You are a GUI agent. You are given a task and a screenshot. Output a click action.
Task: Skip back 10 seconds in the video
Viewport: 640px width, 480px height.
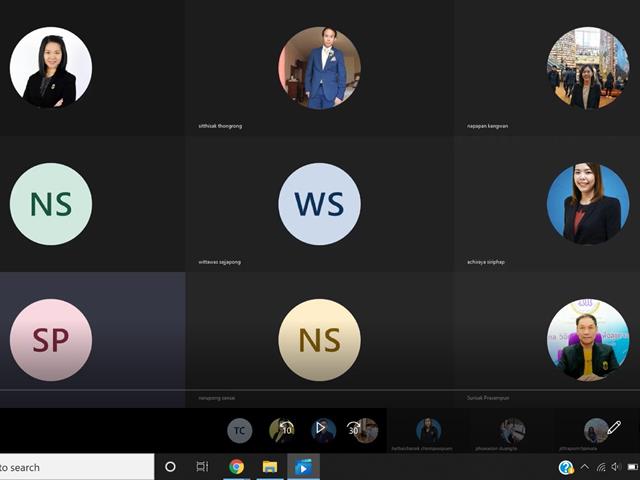(287, 429)
